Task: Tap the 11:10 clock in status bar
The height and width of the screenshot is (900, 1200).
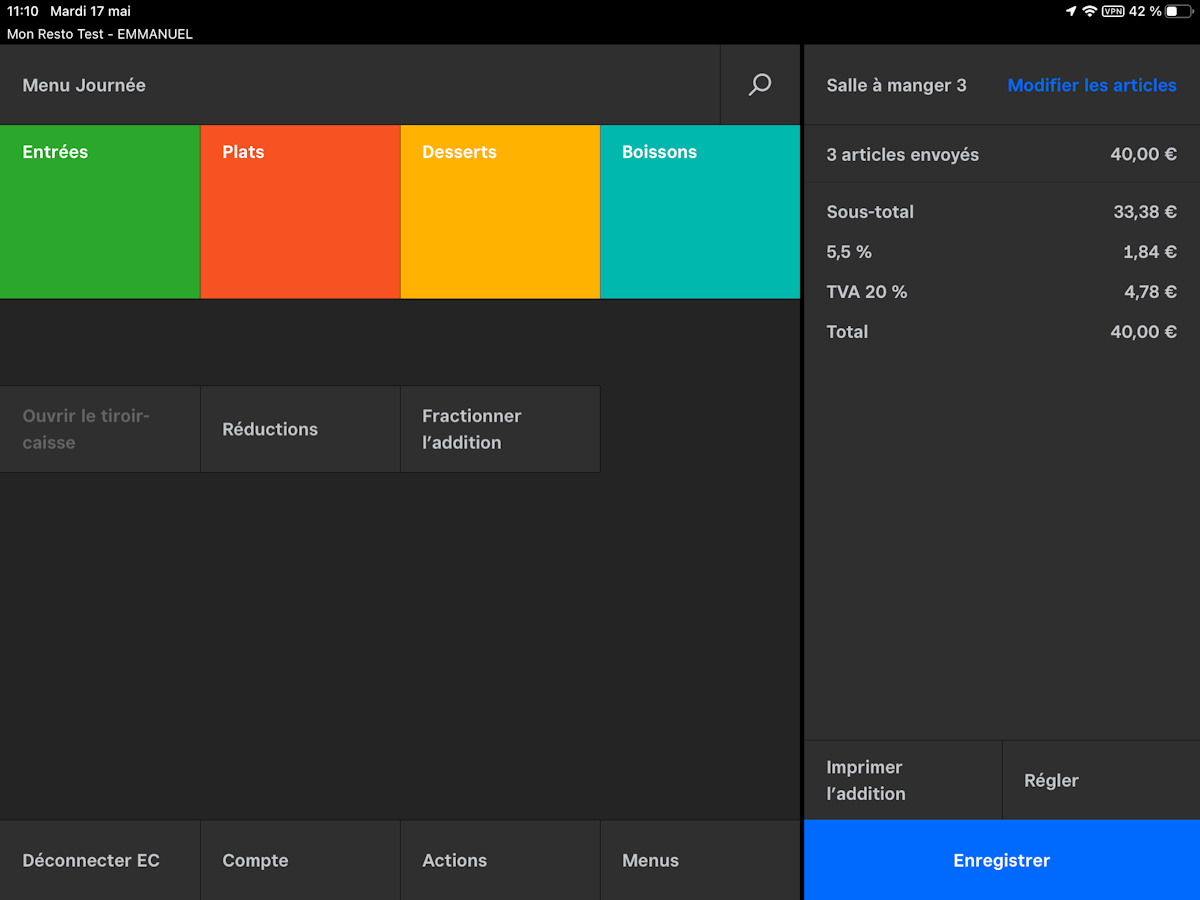Action: click(23, 11)
